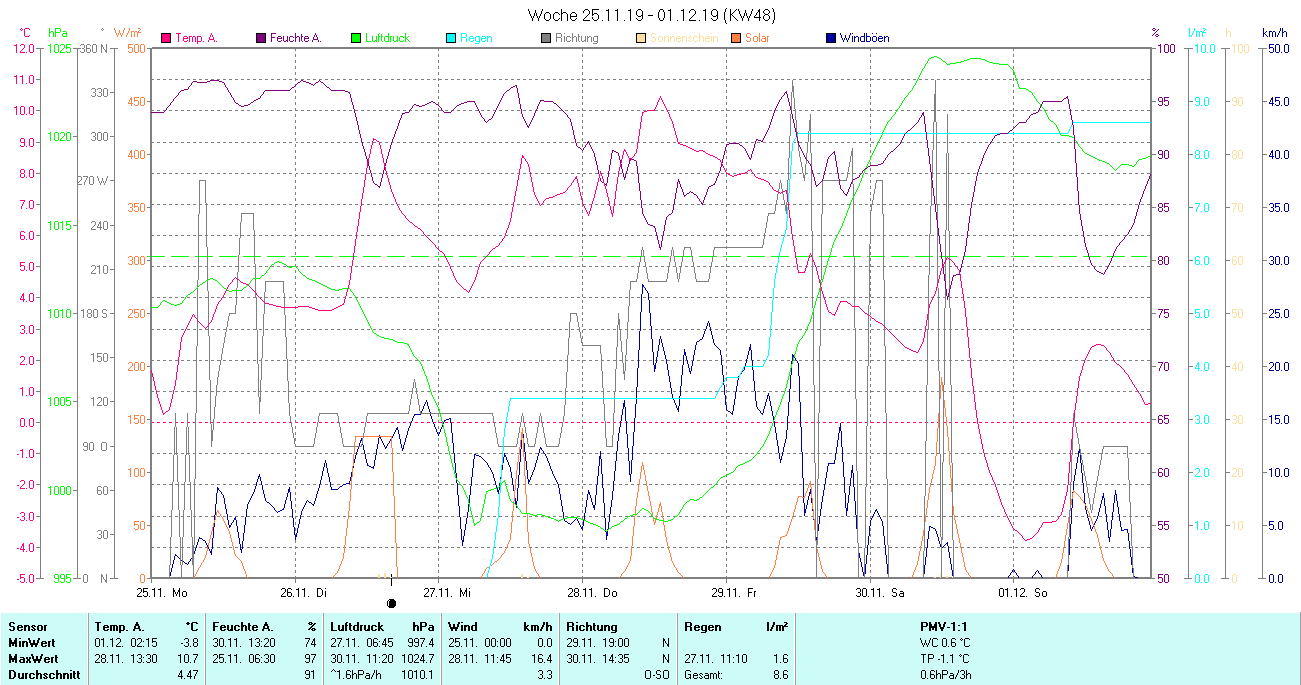Click the dark blue Windböen legend swatch

click(x=832, y=38)
